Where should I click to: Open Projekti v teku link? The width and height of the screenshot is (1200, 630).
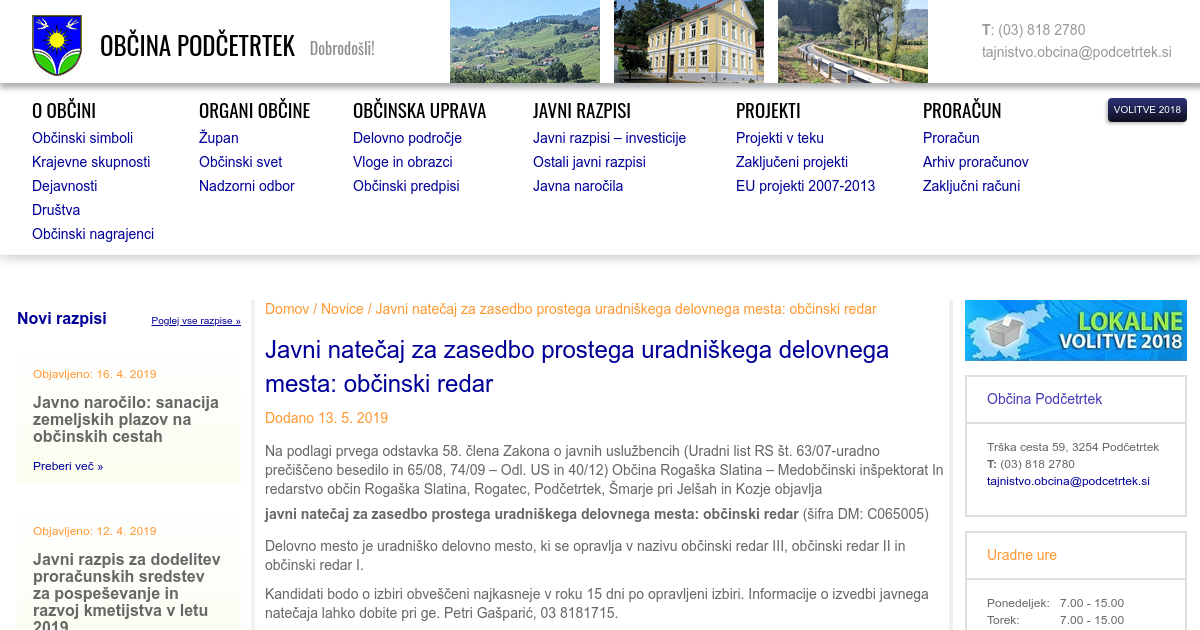780,138
